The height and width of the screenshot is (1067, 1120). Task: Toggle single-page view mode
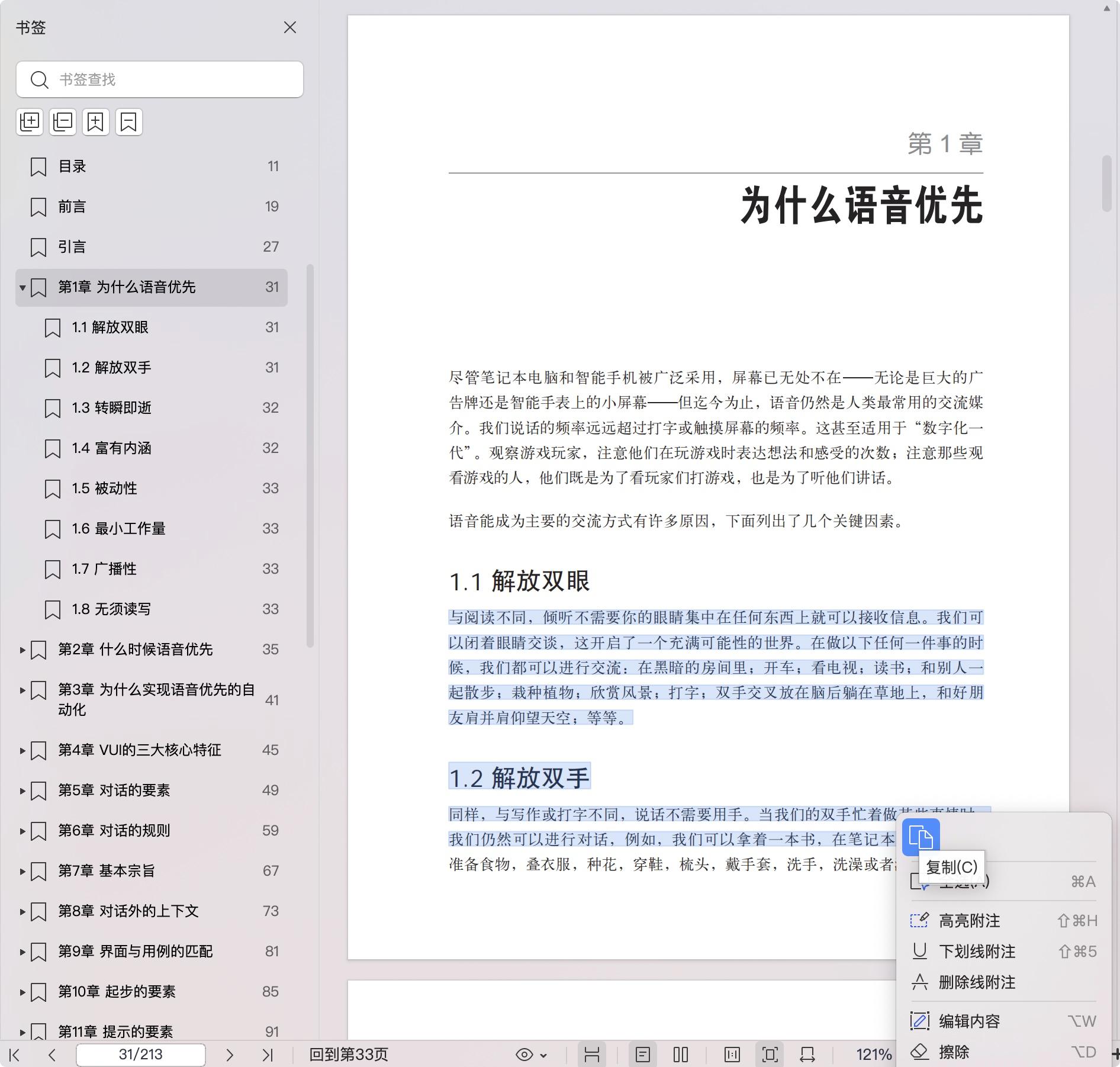642,1055
